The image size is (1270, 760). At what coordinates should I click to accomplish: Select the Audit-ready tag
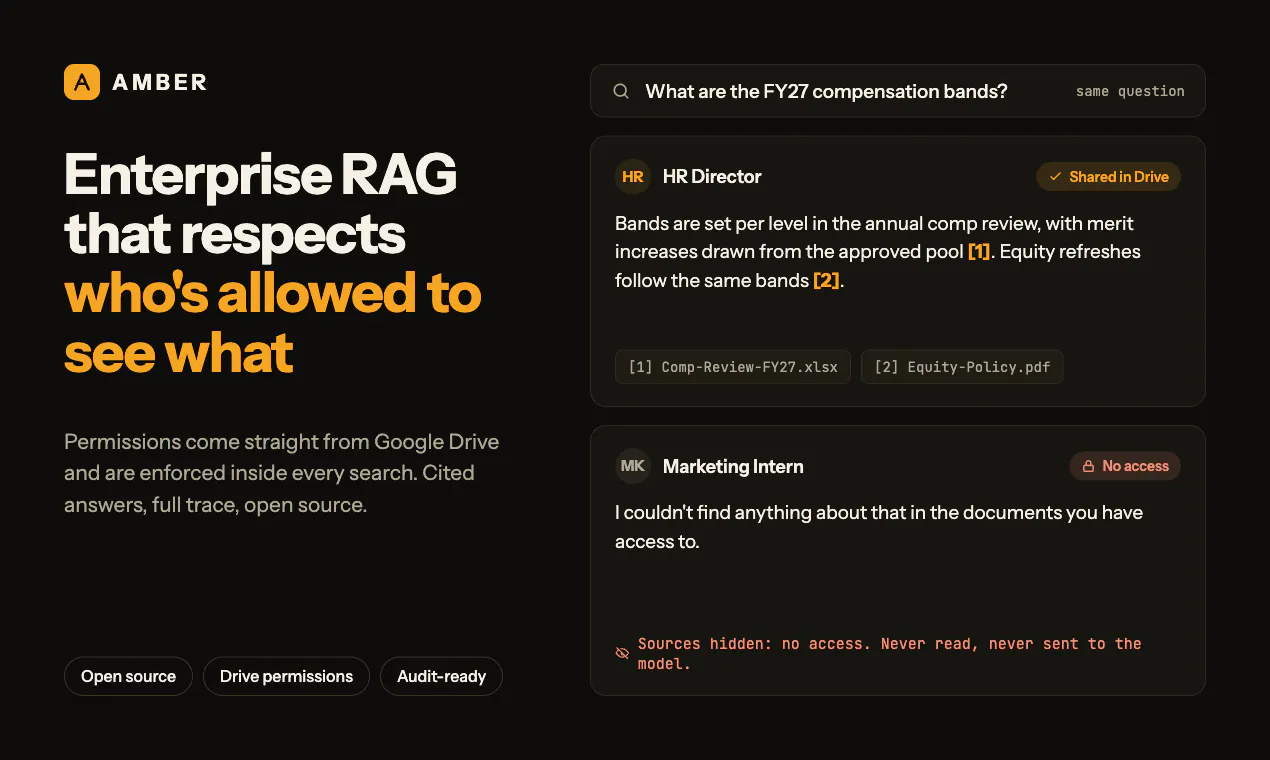[x=441, y=676]
